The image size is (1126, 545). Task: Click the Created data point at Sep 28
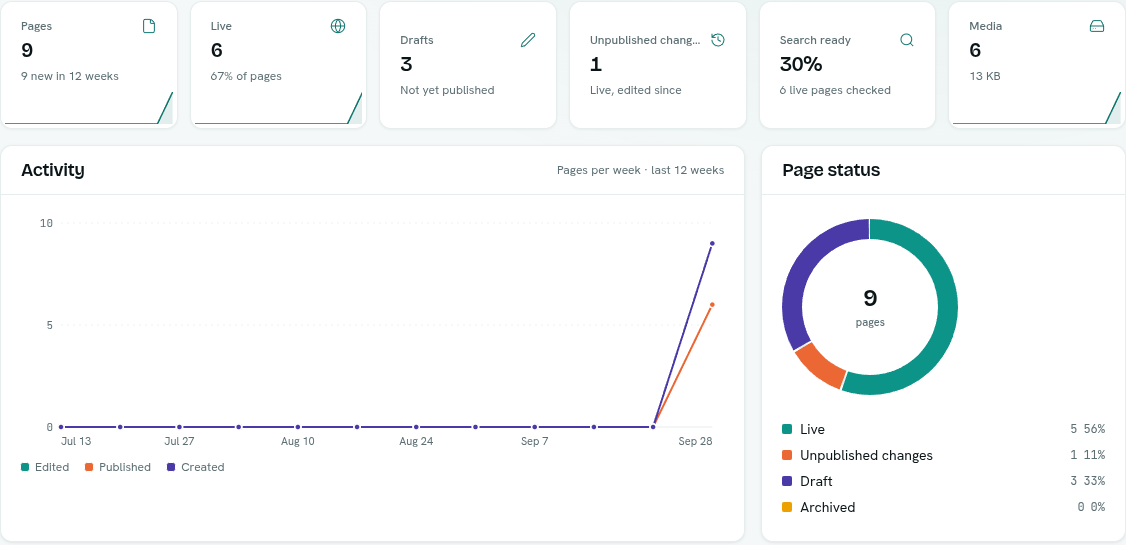pyautogui.click(x=712, y=243)
